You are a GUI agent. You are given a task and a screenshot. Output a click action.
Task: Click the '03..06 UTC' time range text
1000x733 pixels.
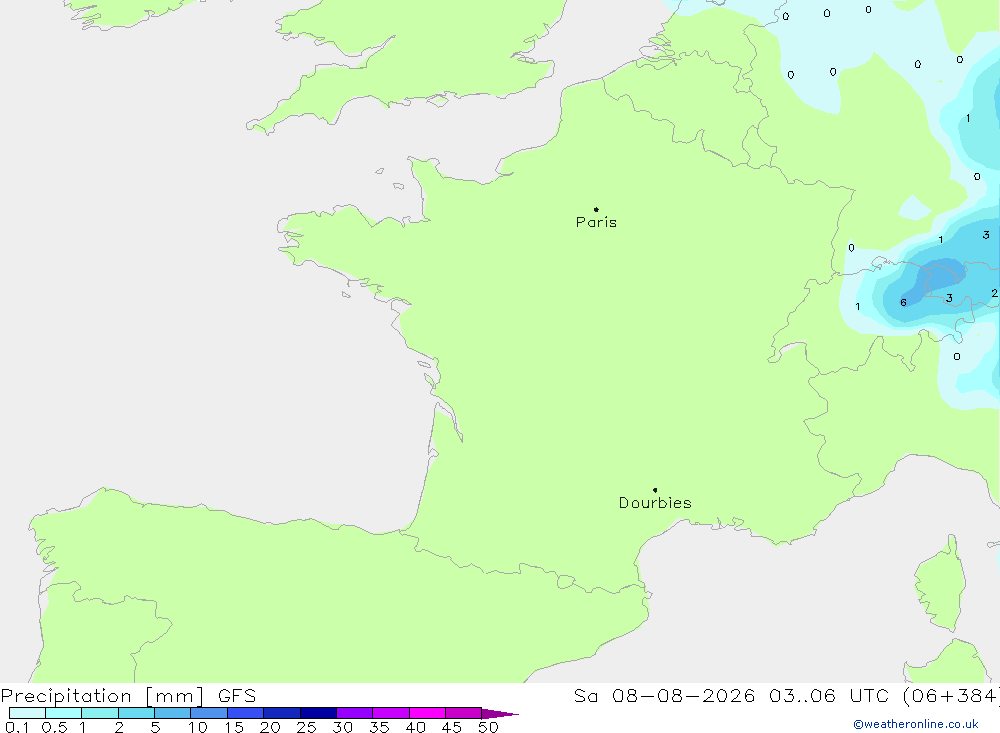pos(830,696)
